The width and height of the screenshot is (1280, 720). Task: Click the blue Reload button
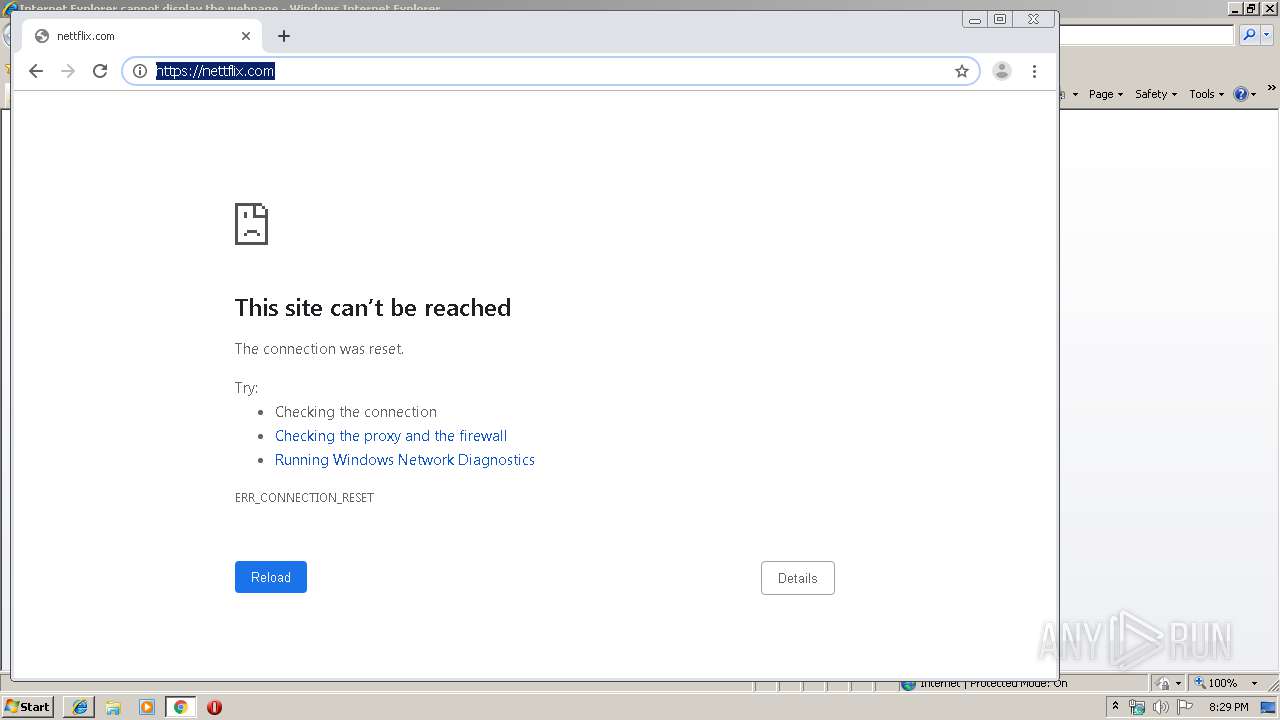[x=271, y=577]
